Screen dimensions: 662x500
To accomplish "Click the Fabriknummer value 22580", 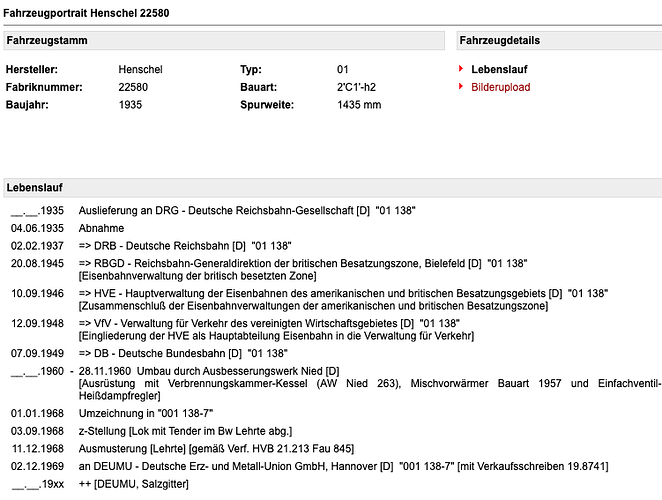I will point(133,87).
